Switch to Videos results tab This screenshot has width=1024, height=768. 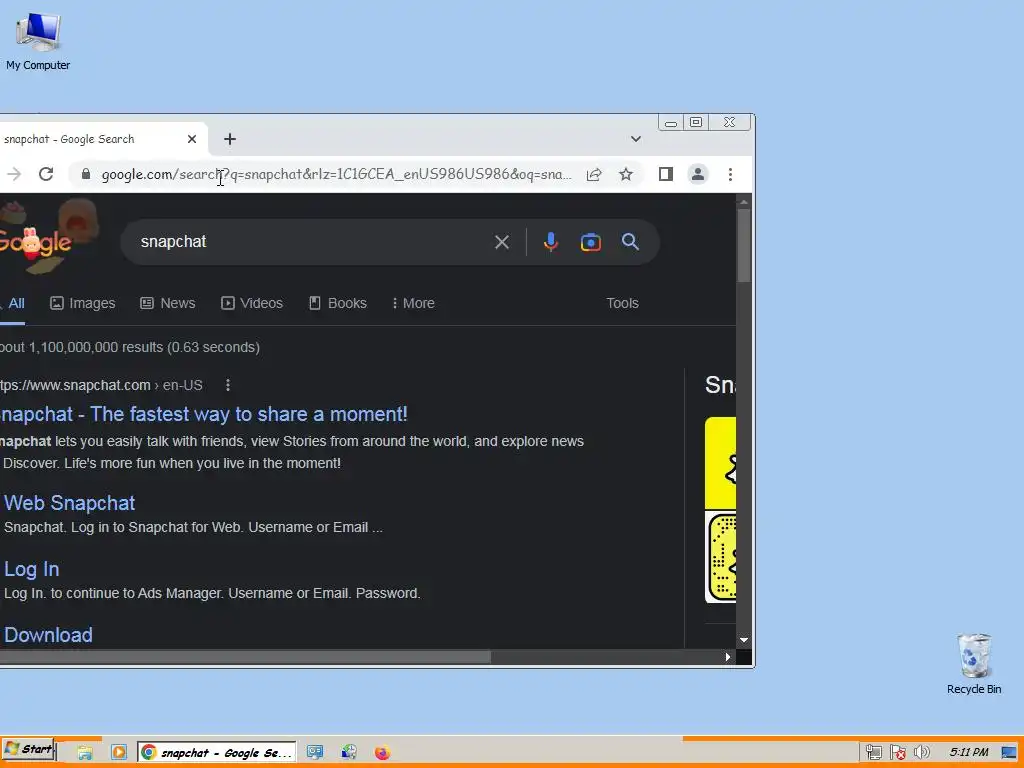(x=252, y=303)
